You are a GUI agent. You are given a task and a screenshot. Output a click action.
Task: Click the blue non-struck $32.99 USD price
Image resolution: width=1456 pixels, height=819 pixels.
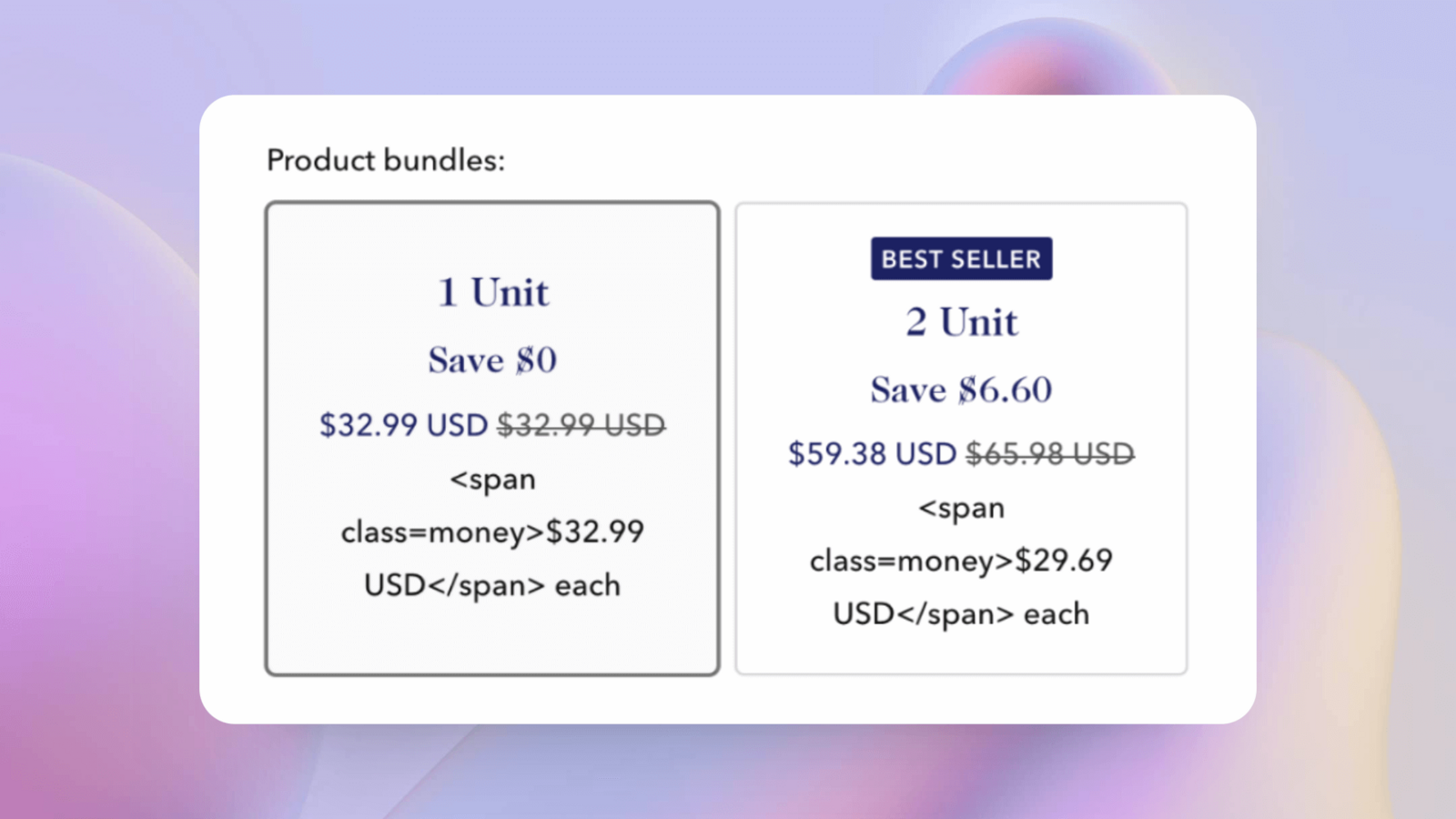tap(403, 425)
